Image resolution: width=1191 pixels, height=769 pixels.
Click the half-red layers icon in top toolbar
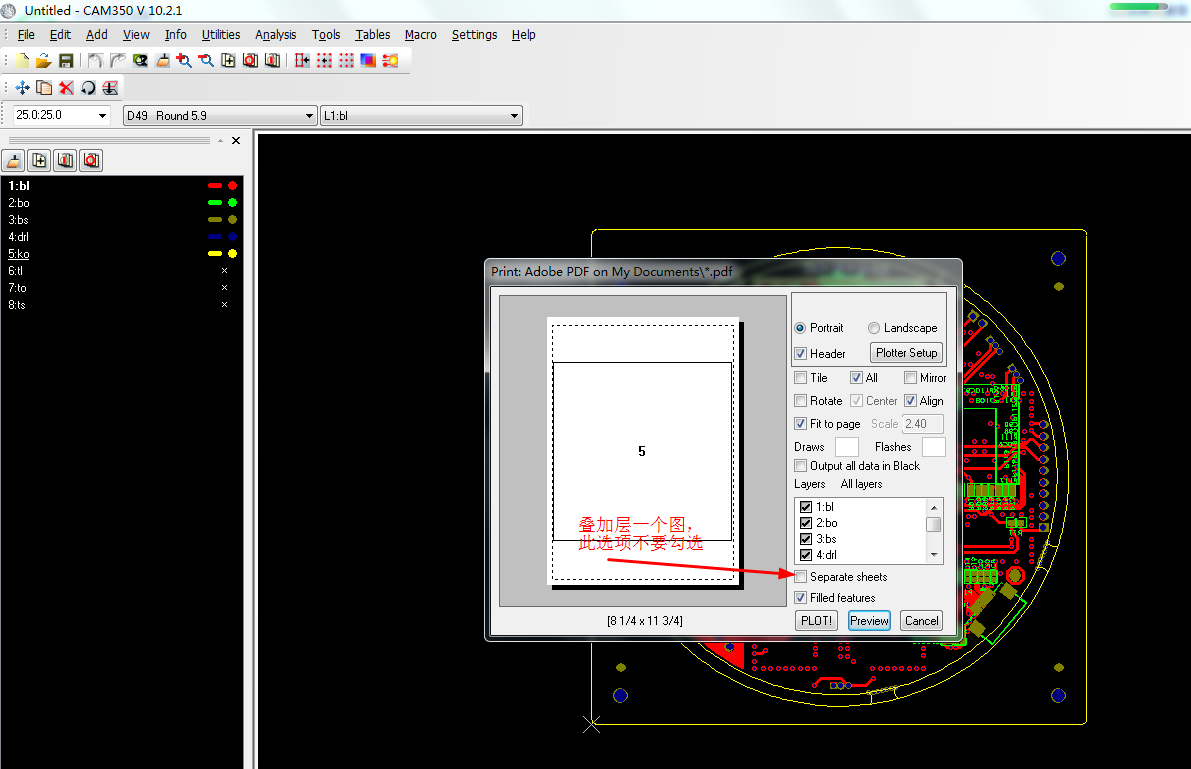pyautogui.click(x=273, y=61)
